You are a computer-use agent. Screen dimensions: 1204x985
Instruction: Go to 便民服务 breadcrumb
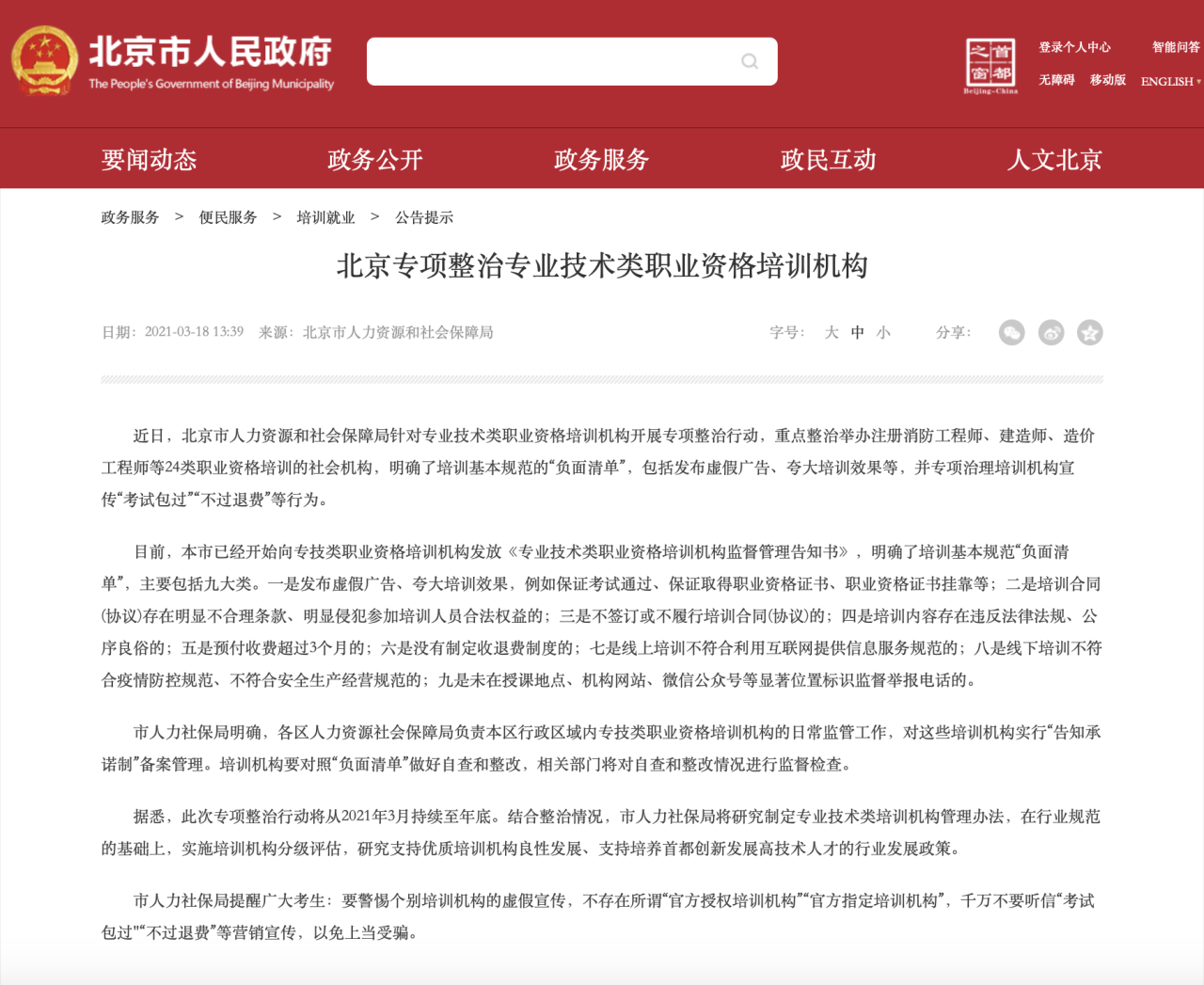pyautogui.click(x=228, y=217)
